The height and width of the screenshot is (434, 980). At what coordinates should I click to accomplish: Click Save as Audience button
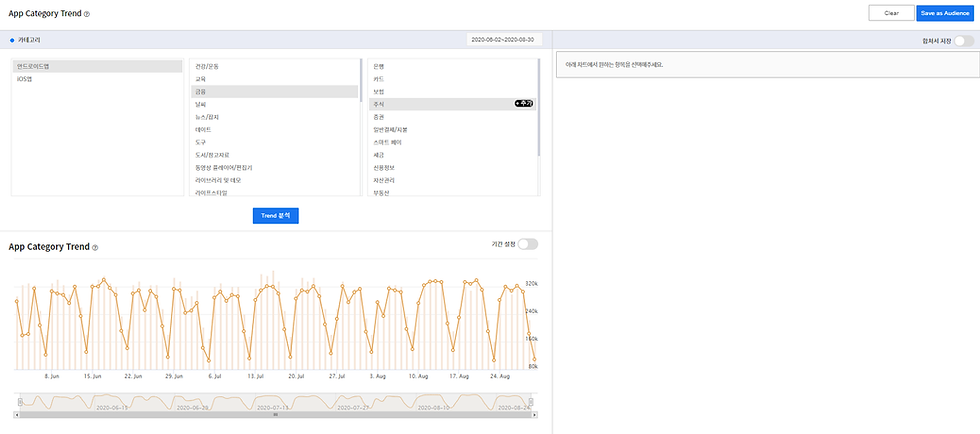(945, 13)
